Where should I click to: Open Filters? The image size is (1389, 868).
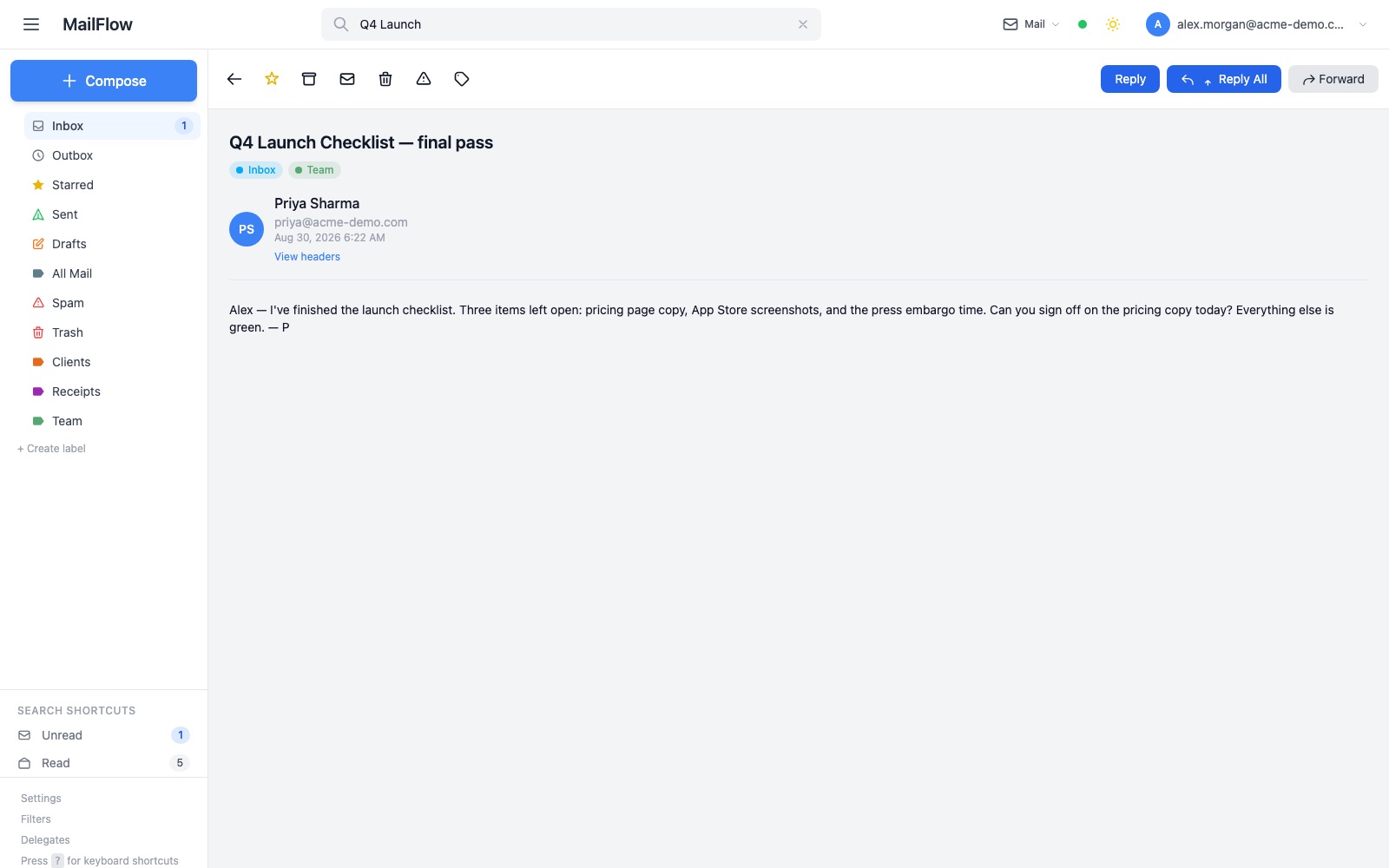tap(36, 819)
